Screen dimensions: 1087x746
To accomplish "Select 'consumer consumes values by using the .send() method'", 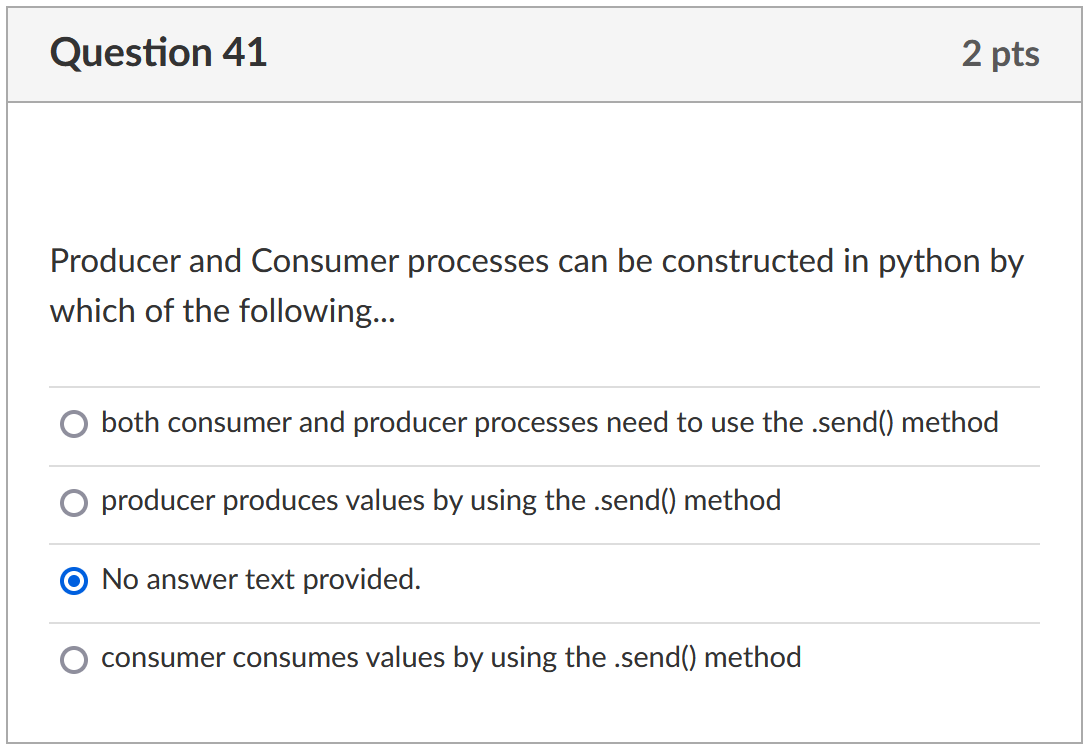I will click(74, 660).
